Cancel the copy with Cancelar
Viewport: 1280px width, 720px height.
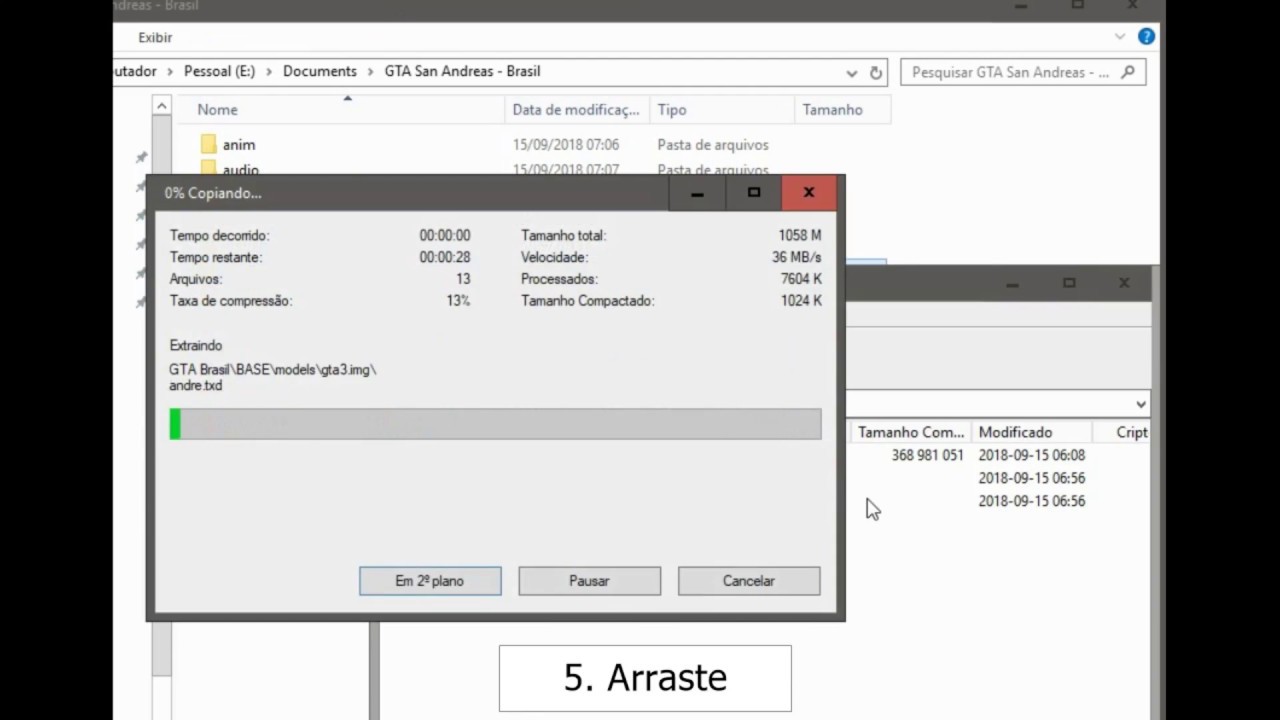click(749, 581)
